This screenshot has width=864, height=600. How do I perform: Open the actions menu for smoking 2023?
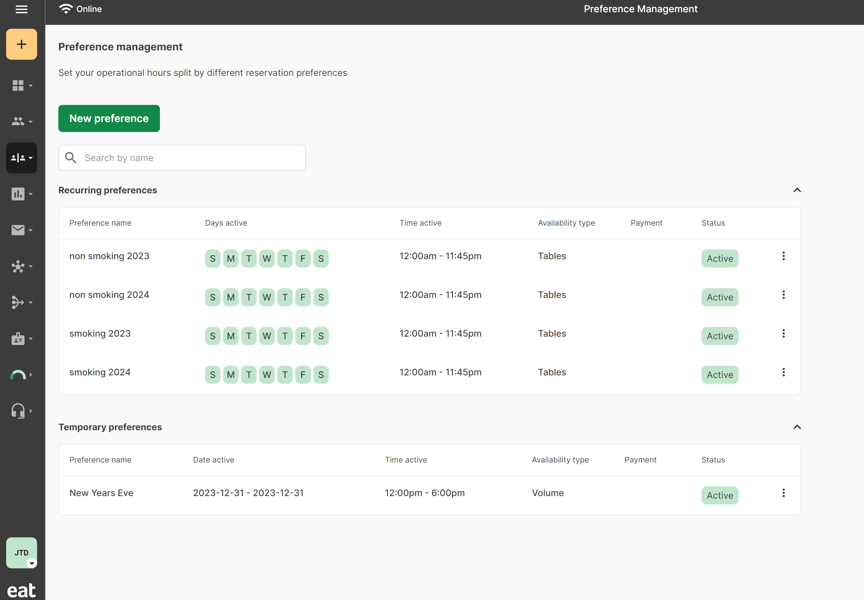pos(783,334)
